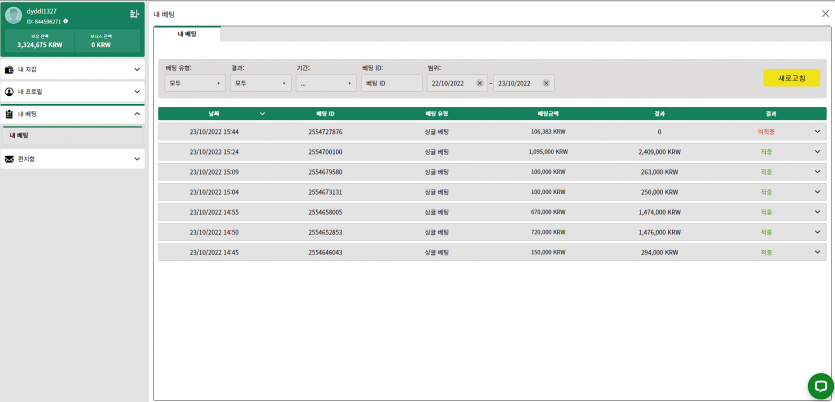Click the 베팅금액 column header
835x402 pixels.
click(x=549, y=113)
